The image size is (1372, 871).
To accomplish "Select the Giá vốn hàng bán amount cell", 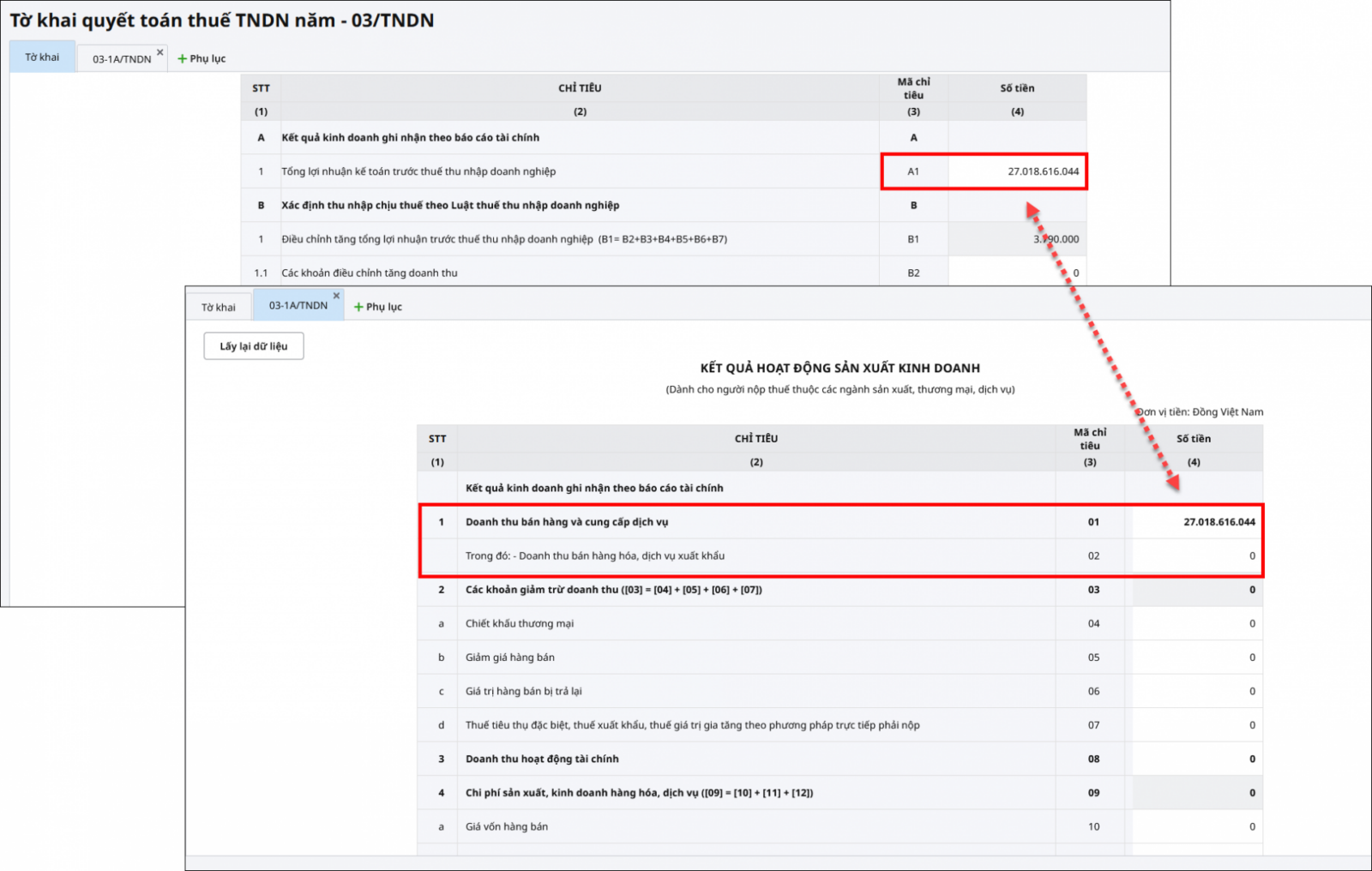I will pyautogui.click(x=1196, y=826).
